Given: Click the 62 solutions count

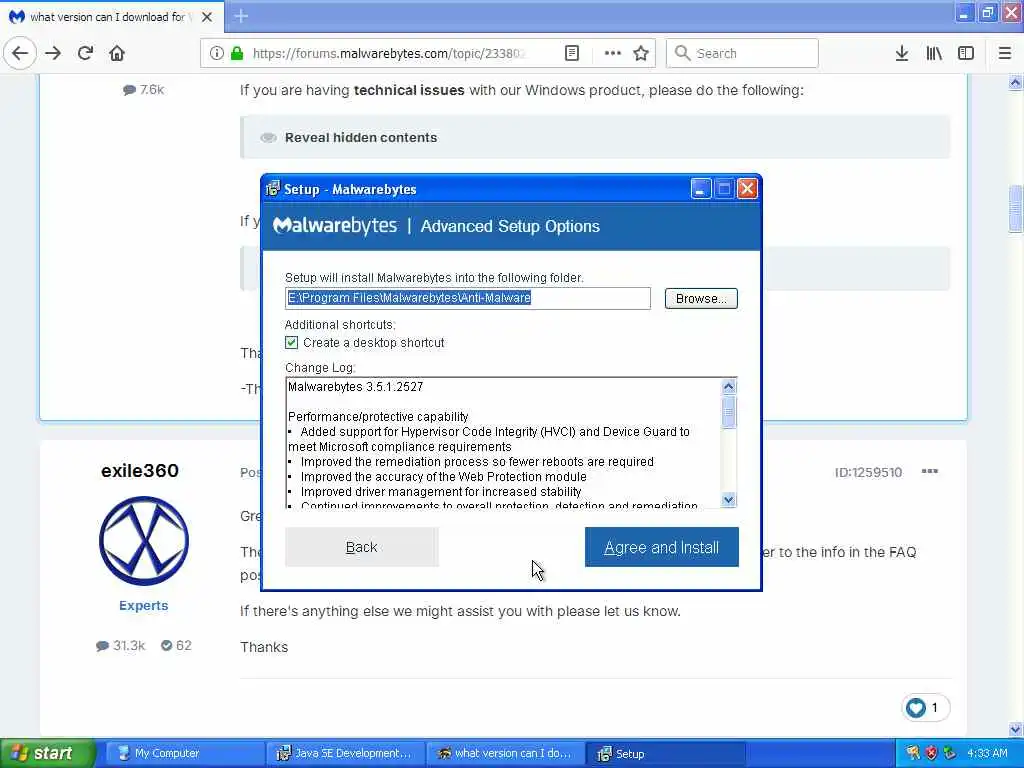Looking at the screenshot, I should pos(176,646).
